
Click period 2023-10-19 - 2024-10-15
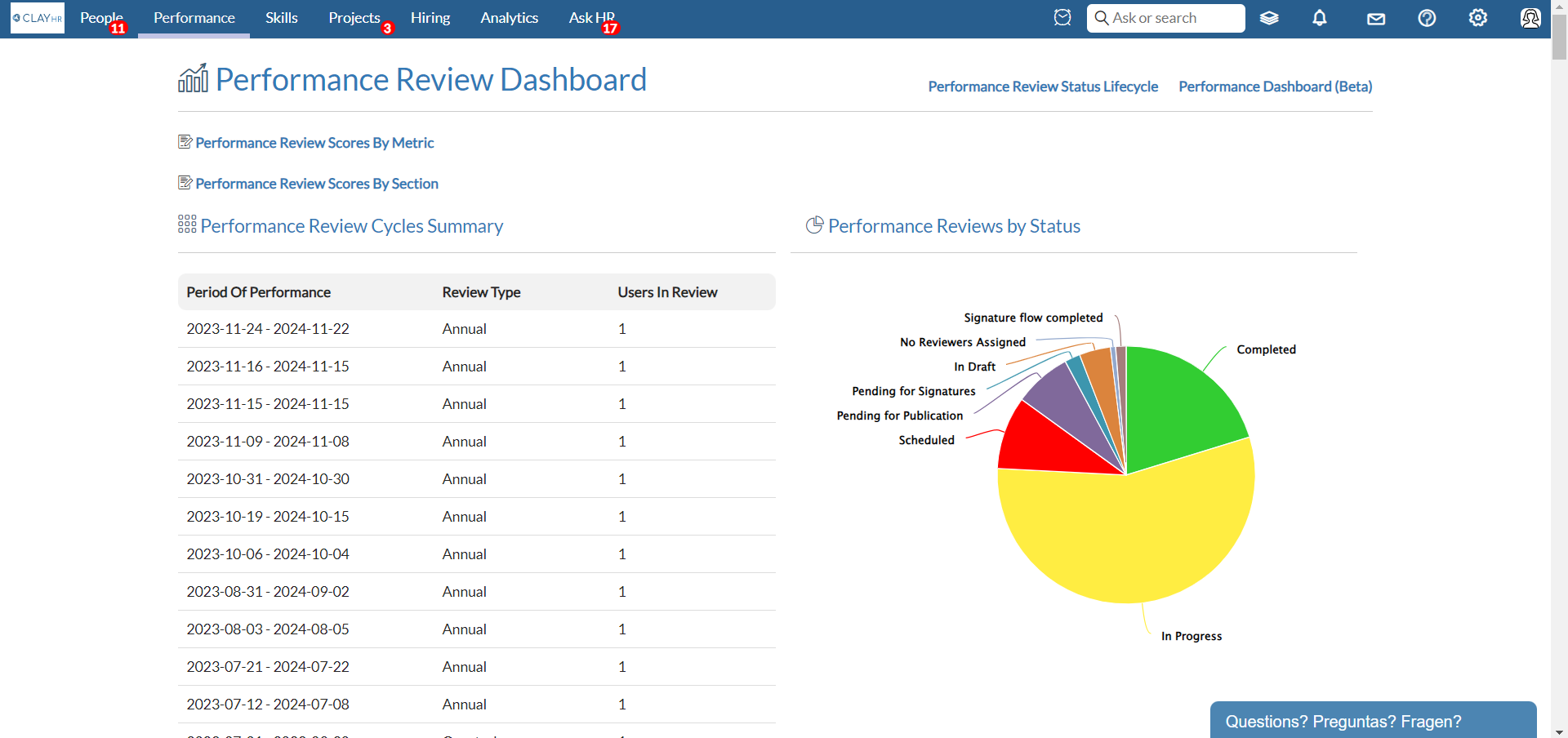click(x=268, y=517)
